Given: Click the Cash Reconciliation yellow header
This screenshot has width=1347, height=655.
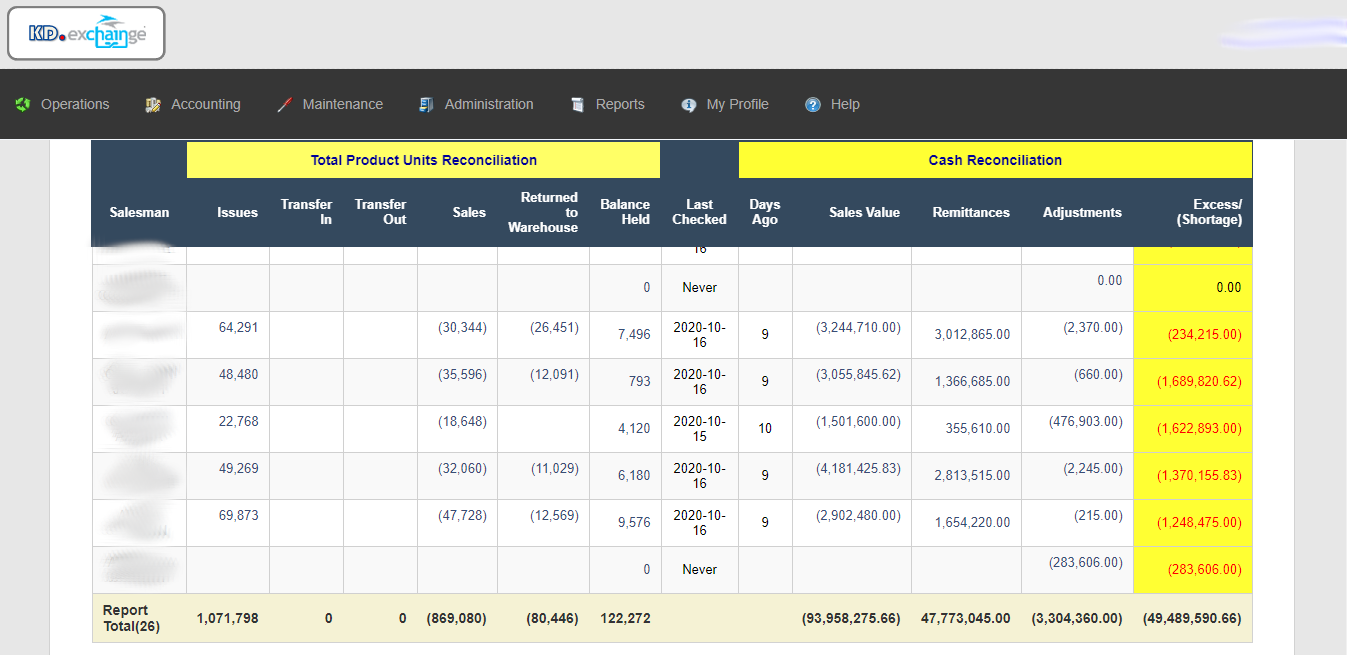Looking at the screenshot, I should pyautogui.click(x=995, y=160).
